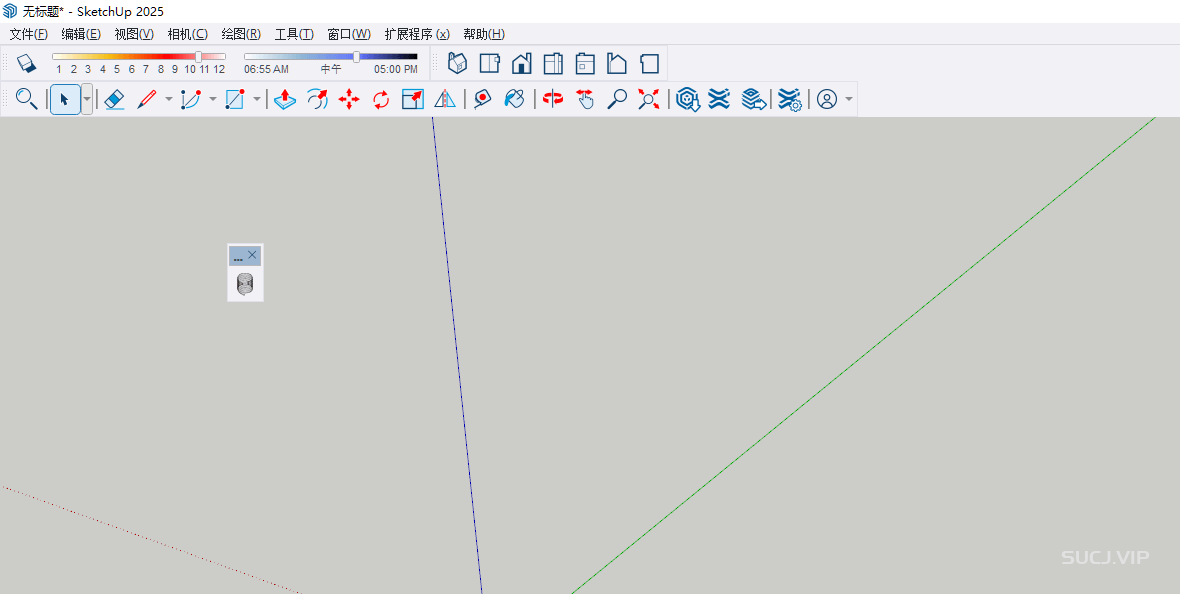The image size is (1180, 594).
Task: Click the Zoom Extents icon
Action: 649,99
